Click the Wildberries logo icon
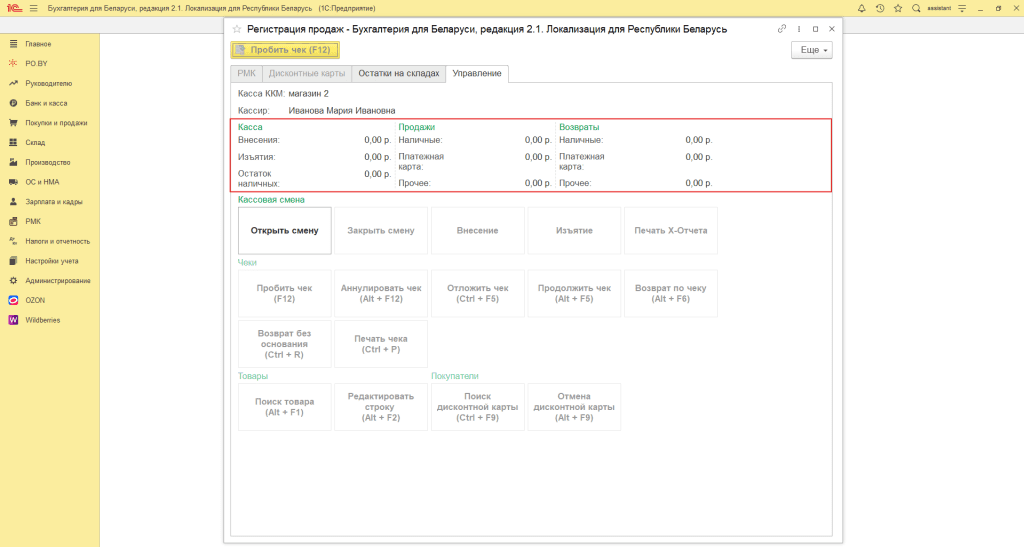 click(13, 320)
